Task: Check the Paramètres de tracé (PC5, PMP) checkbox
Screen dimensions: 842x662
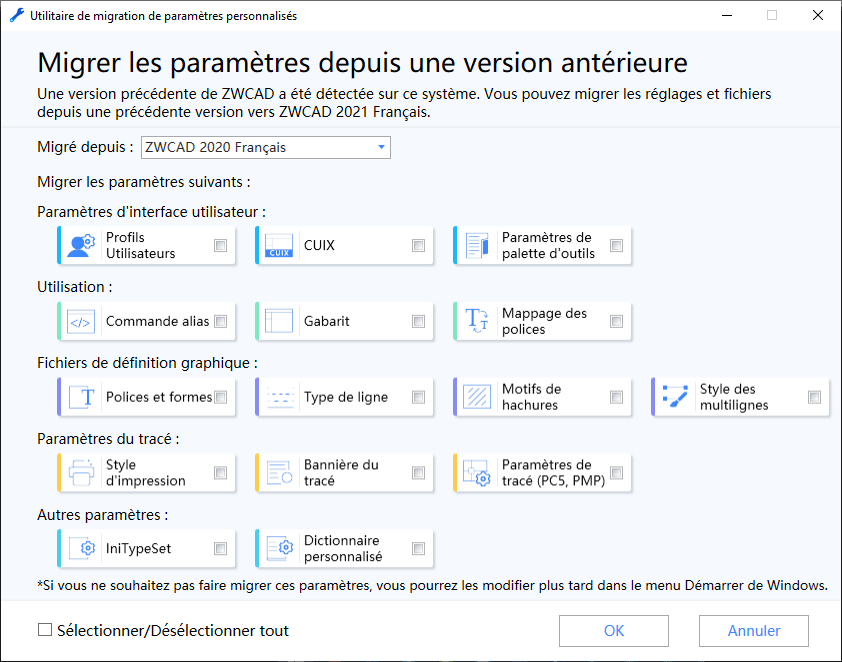Action: pyautogui.click(x=616, y=473)
